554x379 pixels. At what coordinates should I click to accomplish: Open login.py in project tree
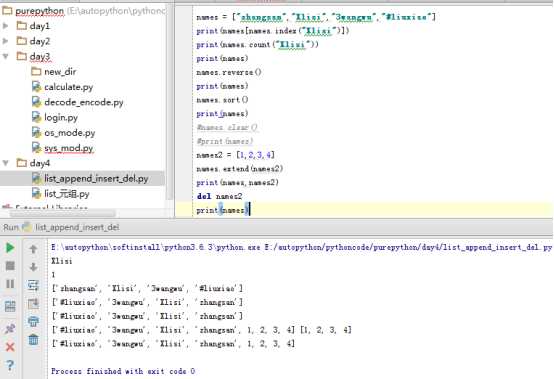point(61,117)
